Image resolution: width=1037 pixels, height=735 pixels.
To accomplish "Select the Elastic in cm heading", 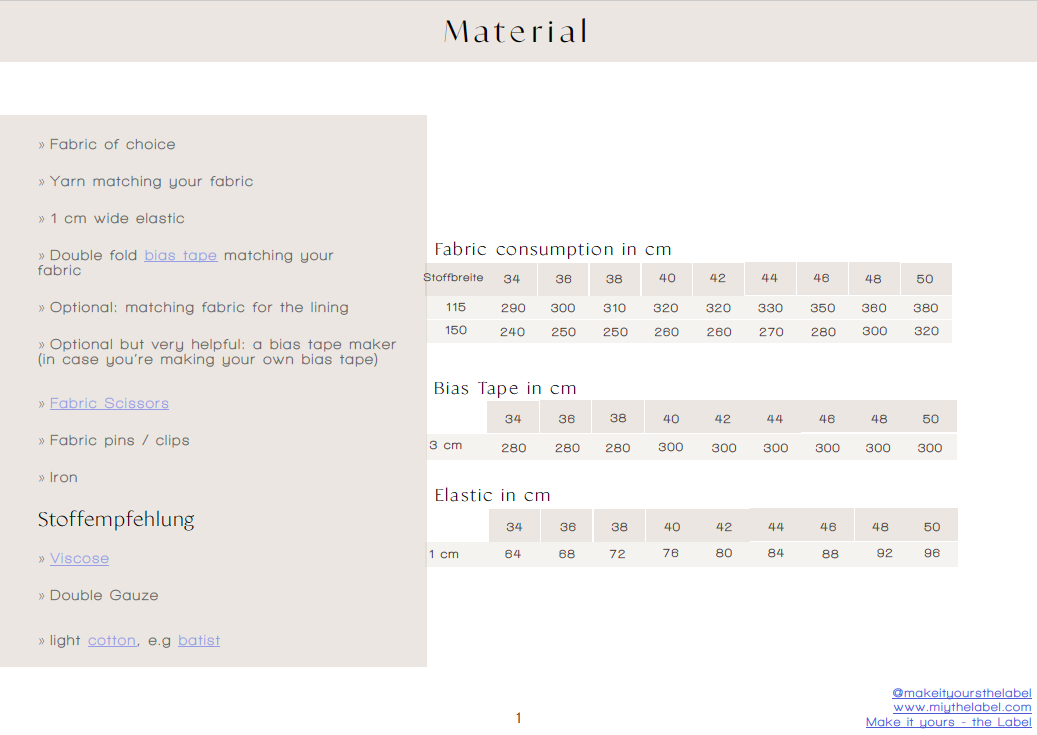I will click(x=492, y=496).
